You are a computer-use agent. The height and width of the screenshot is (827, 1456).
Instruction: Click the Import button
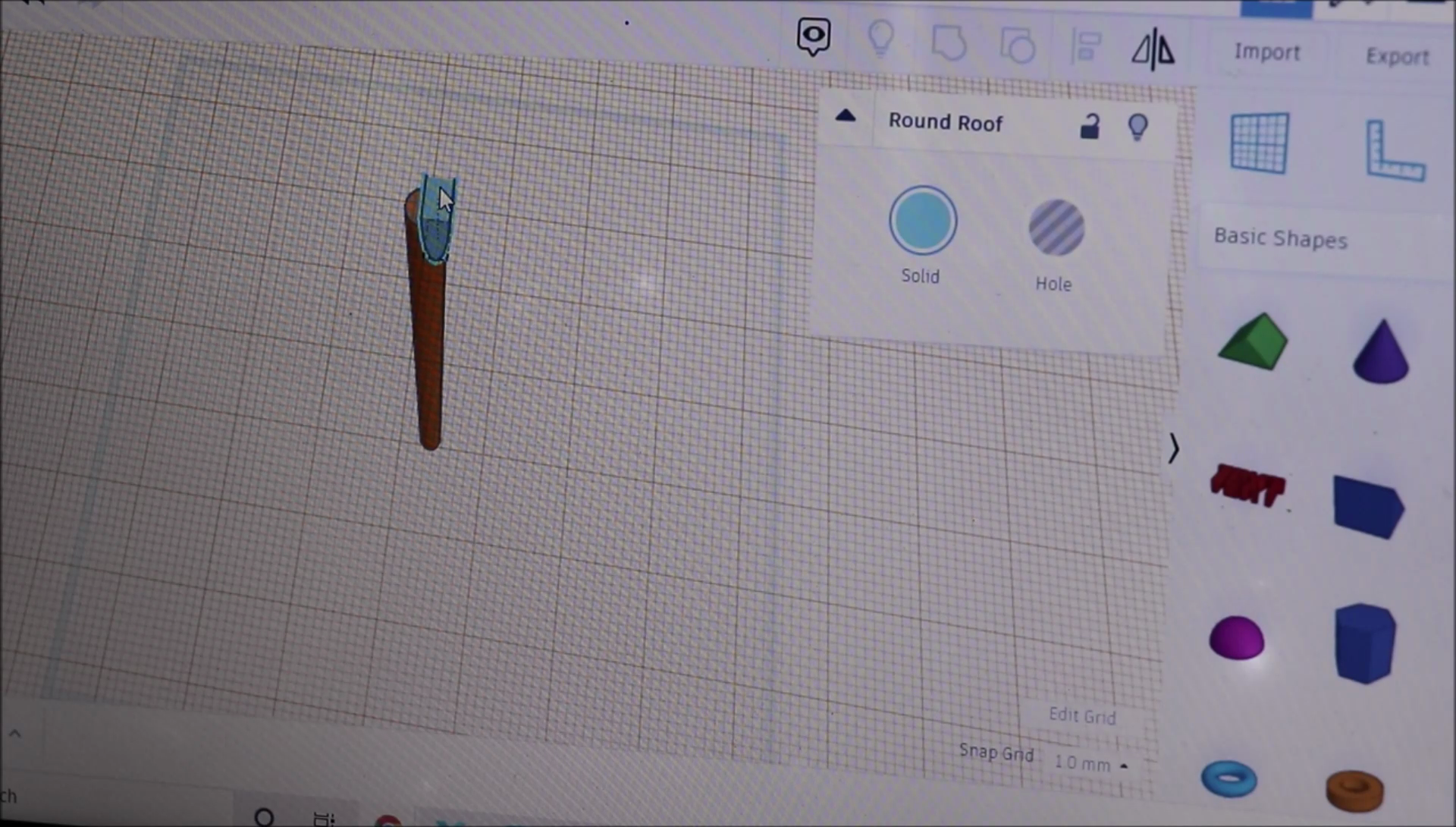1266,52
